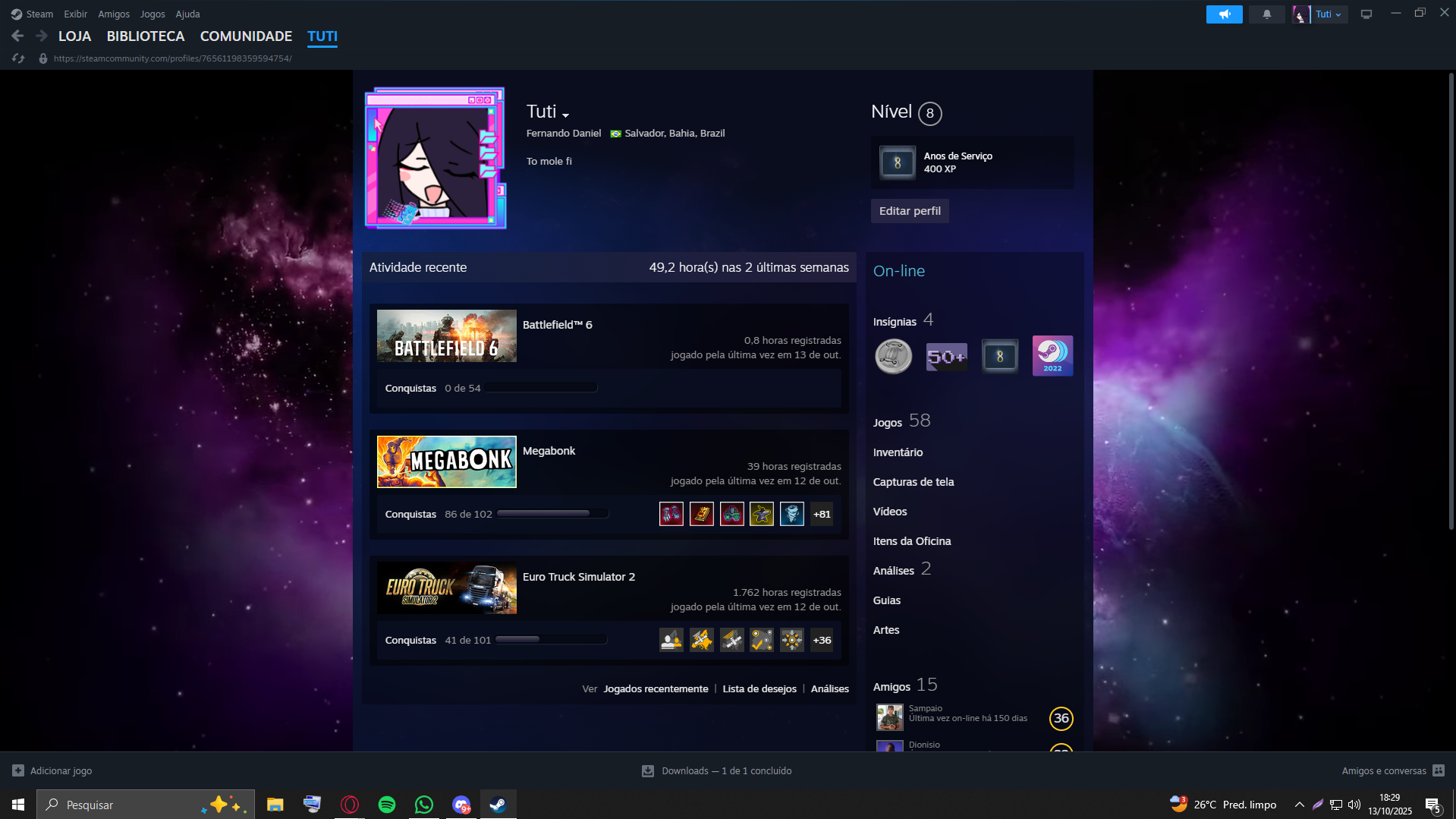Click the Editar perfil button
This screenshot has width=1456, height=819.
pos(909,211)
